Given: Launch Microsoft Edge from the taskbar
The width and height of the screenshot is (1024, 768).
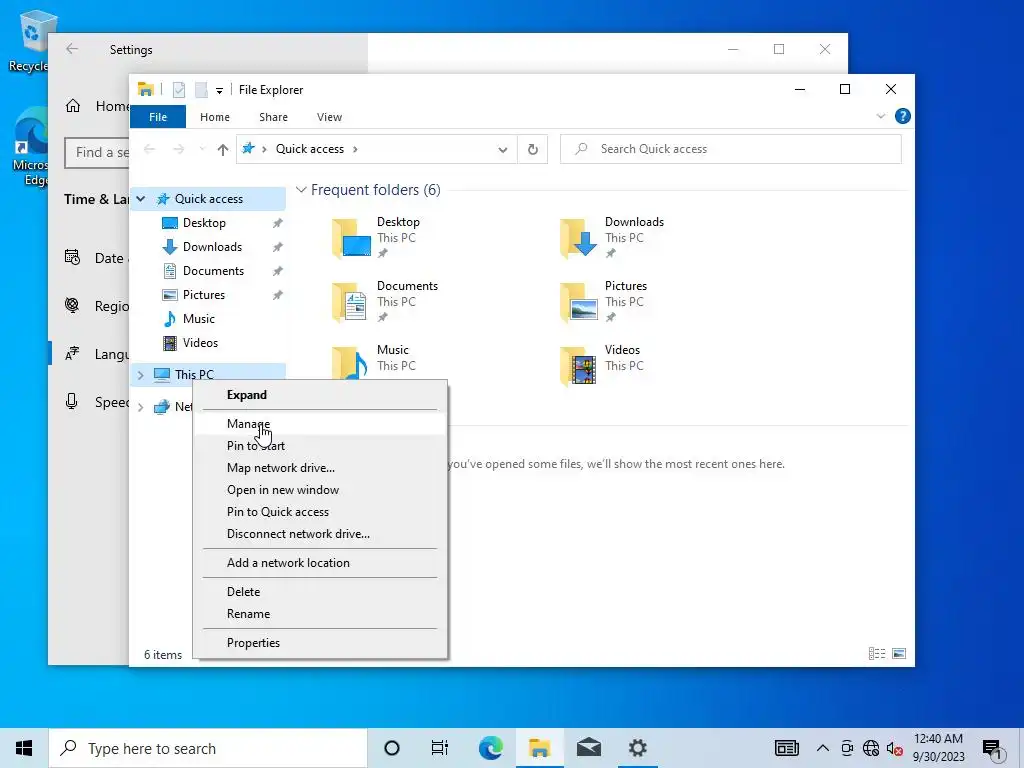Looking at the screenshot, I should (490, 748).
